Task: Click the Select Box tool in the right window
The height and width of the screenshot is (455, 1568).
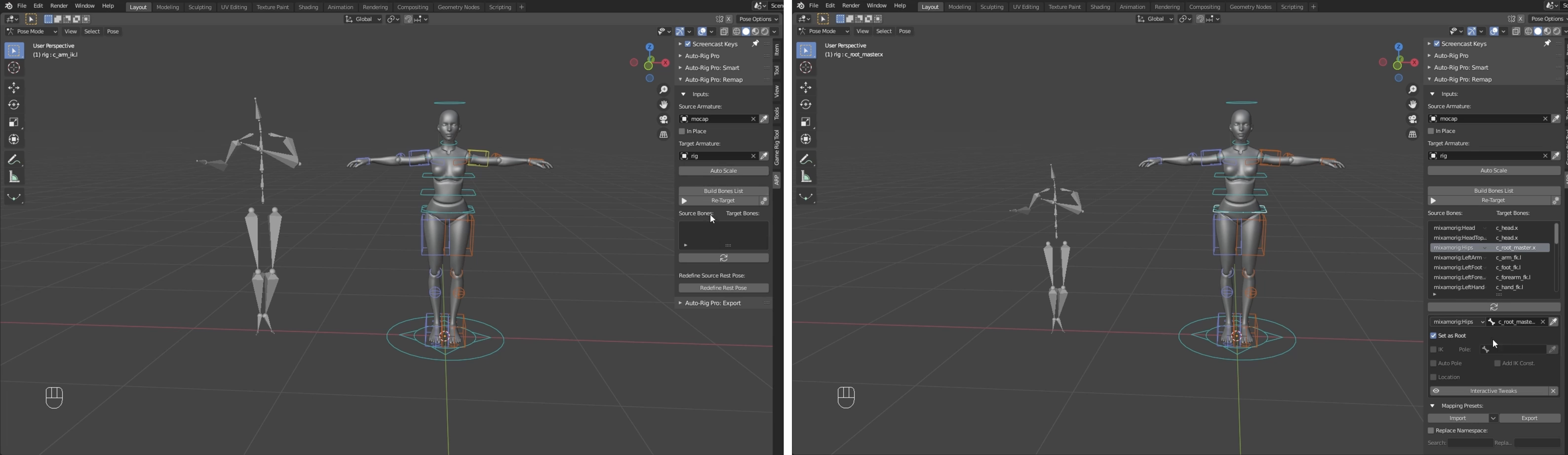Action: pyautogui.click(x=806, y=50)
